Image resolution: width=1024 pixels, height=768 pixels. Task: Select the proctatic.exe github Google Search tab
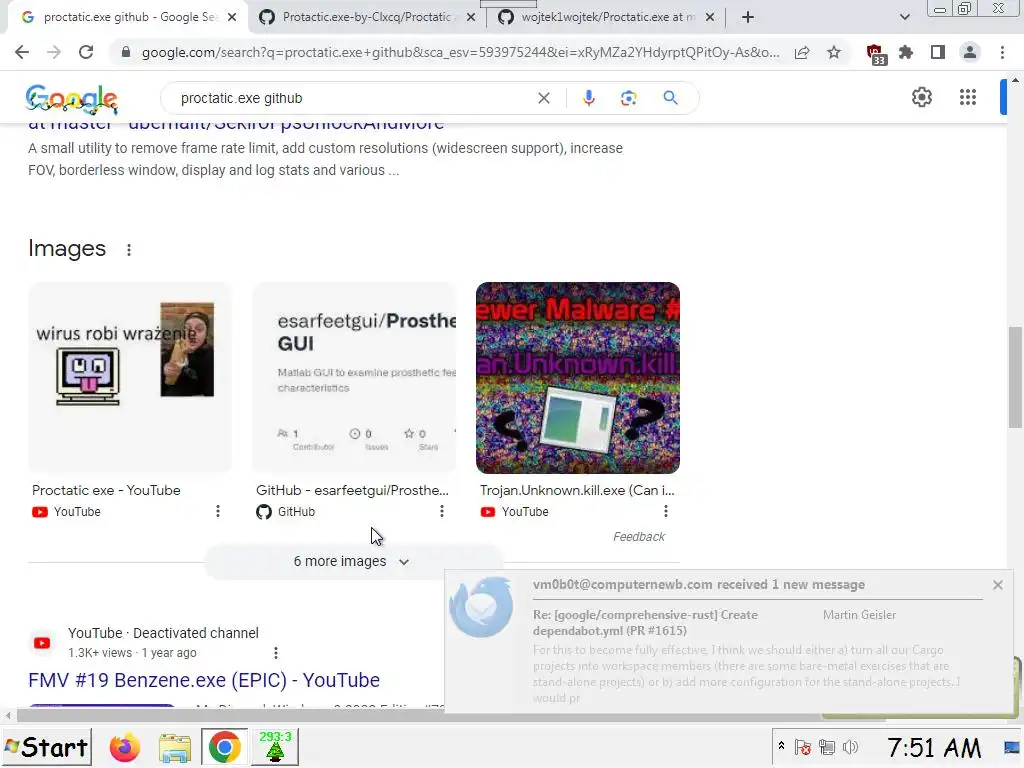130,17
